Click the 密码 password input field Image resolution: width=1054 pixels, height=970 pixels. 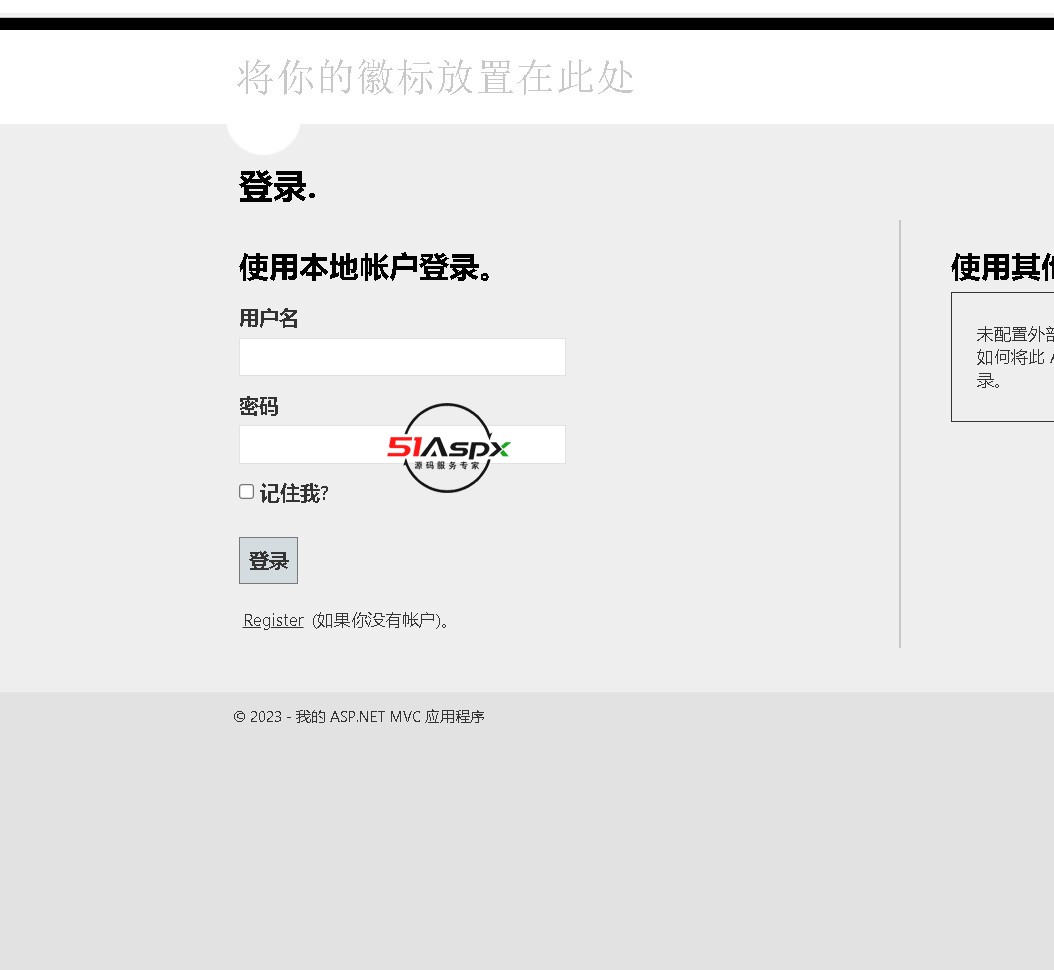pyautogui.click(x=310, y=445)
